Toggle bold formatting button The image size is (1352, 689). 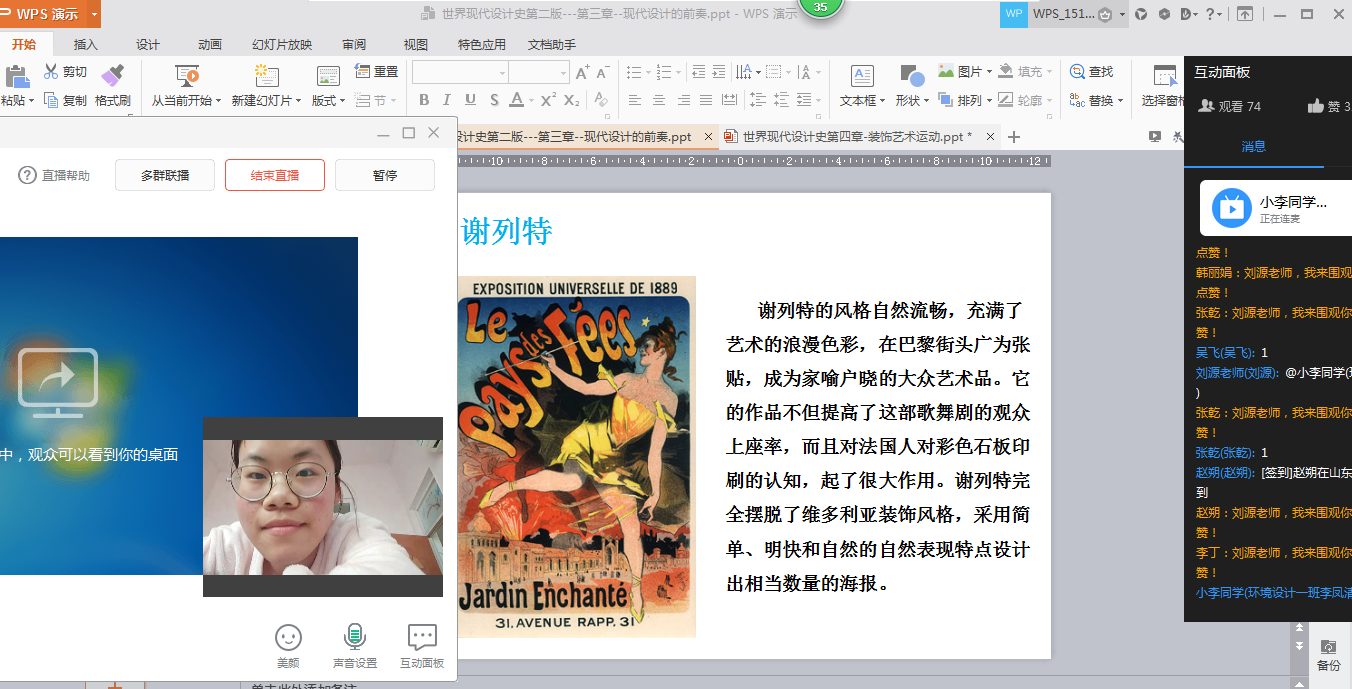tap(424, 100)
